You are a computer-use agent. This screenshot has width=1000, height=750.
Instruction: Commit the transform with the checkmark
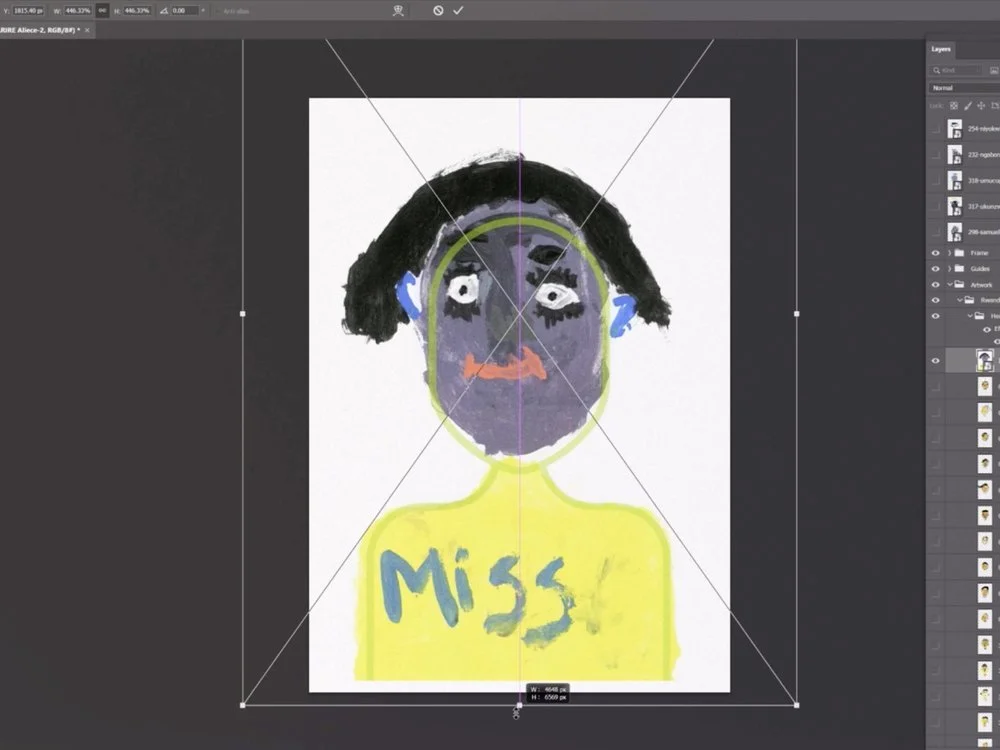458,10
